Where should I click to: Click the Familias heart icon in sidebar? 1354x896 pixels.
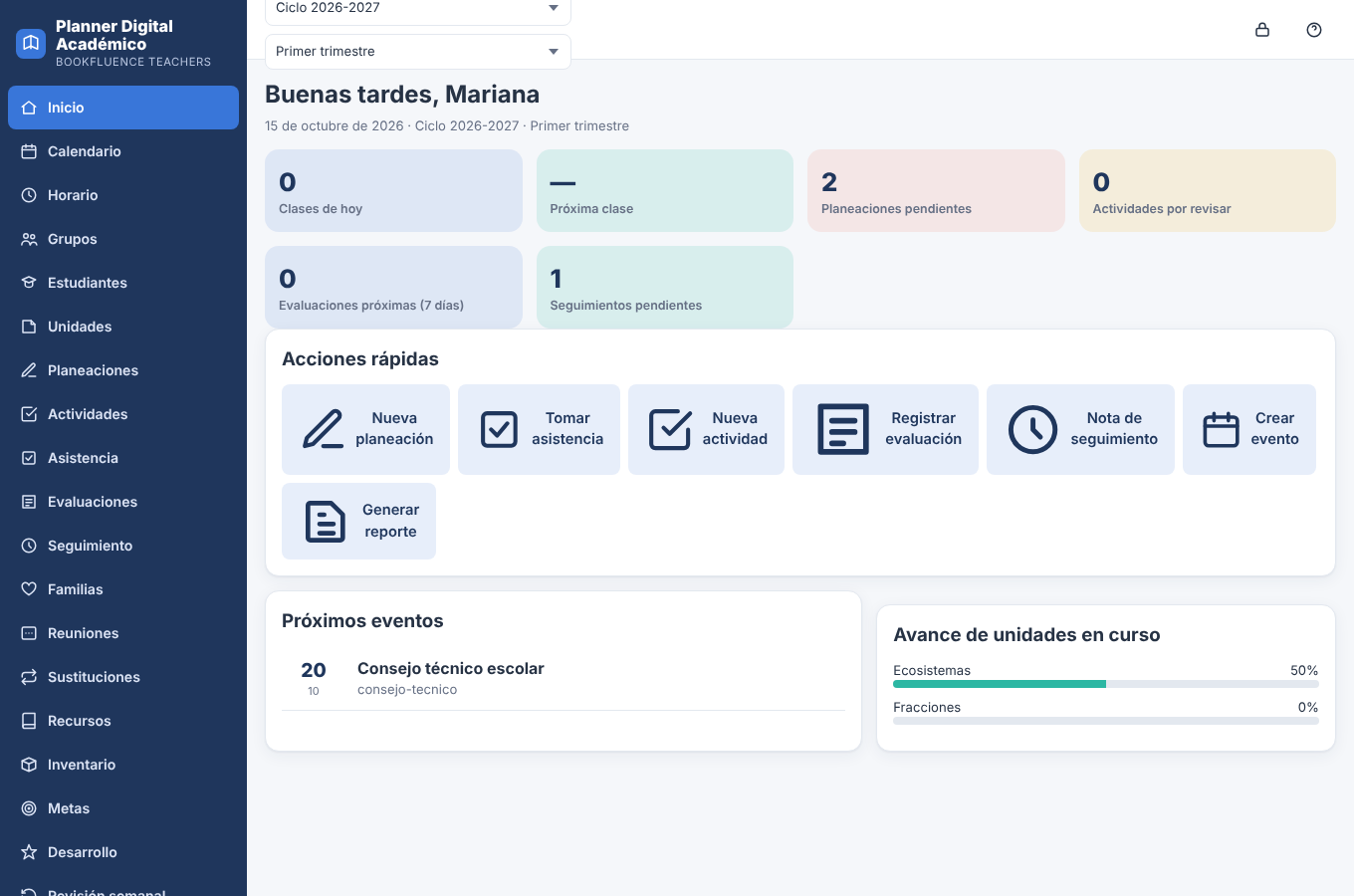[29, 589]
